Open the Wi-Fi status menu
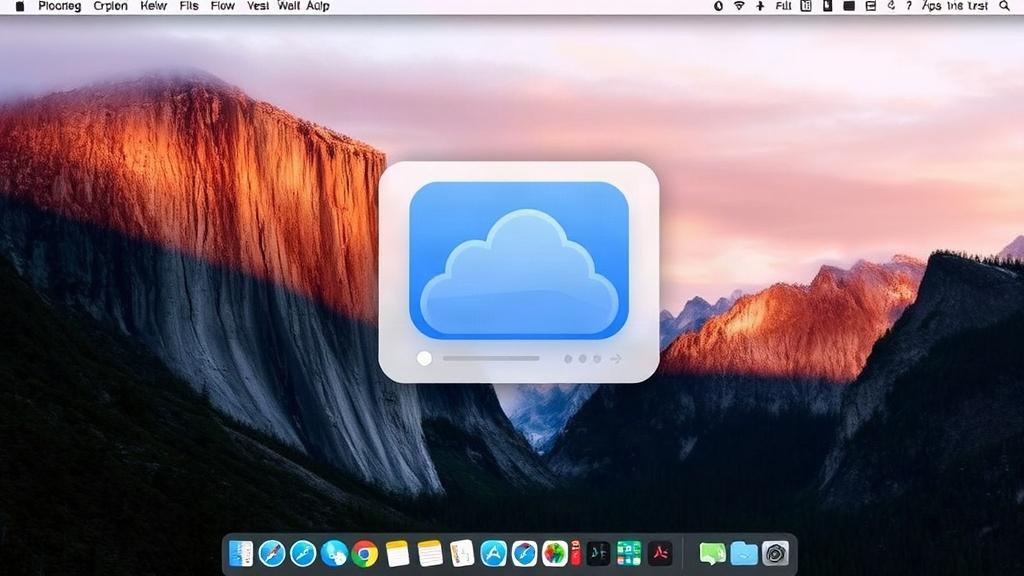This screenshot has height=576, width=1024. click(x=739, y=6)
